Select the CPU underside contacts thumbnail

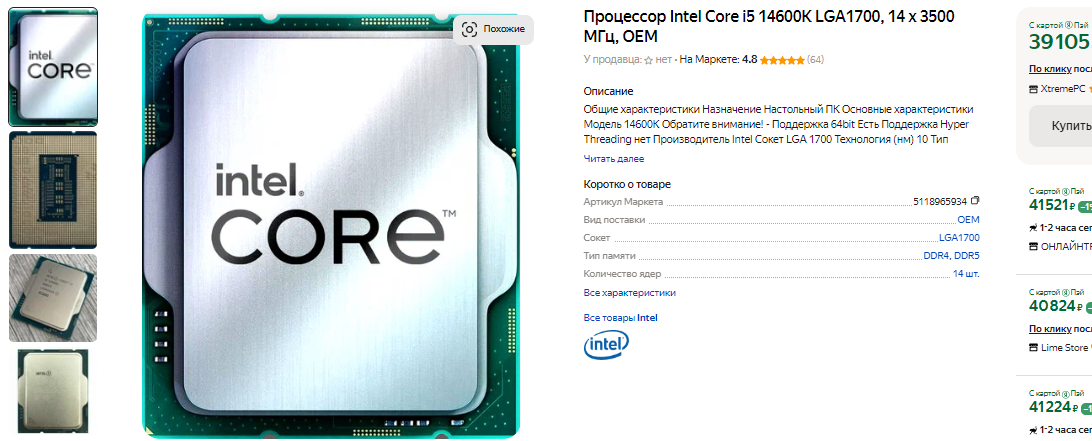53,189
